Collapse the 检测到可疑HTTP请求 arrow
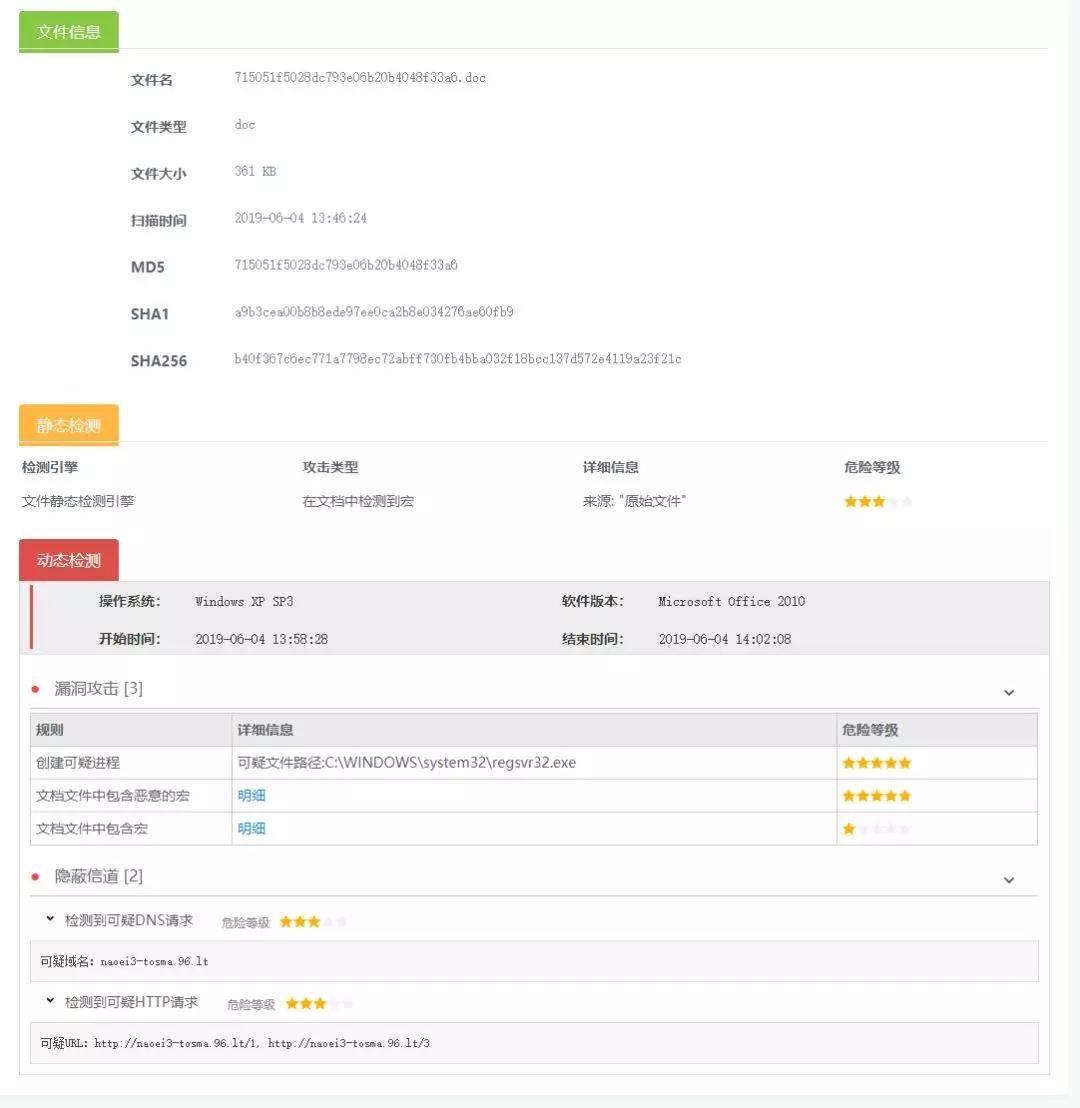 click(x=50, y=1000)
